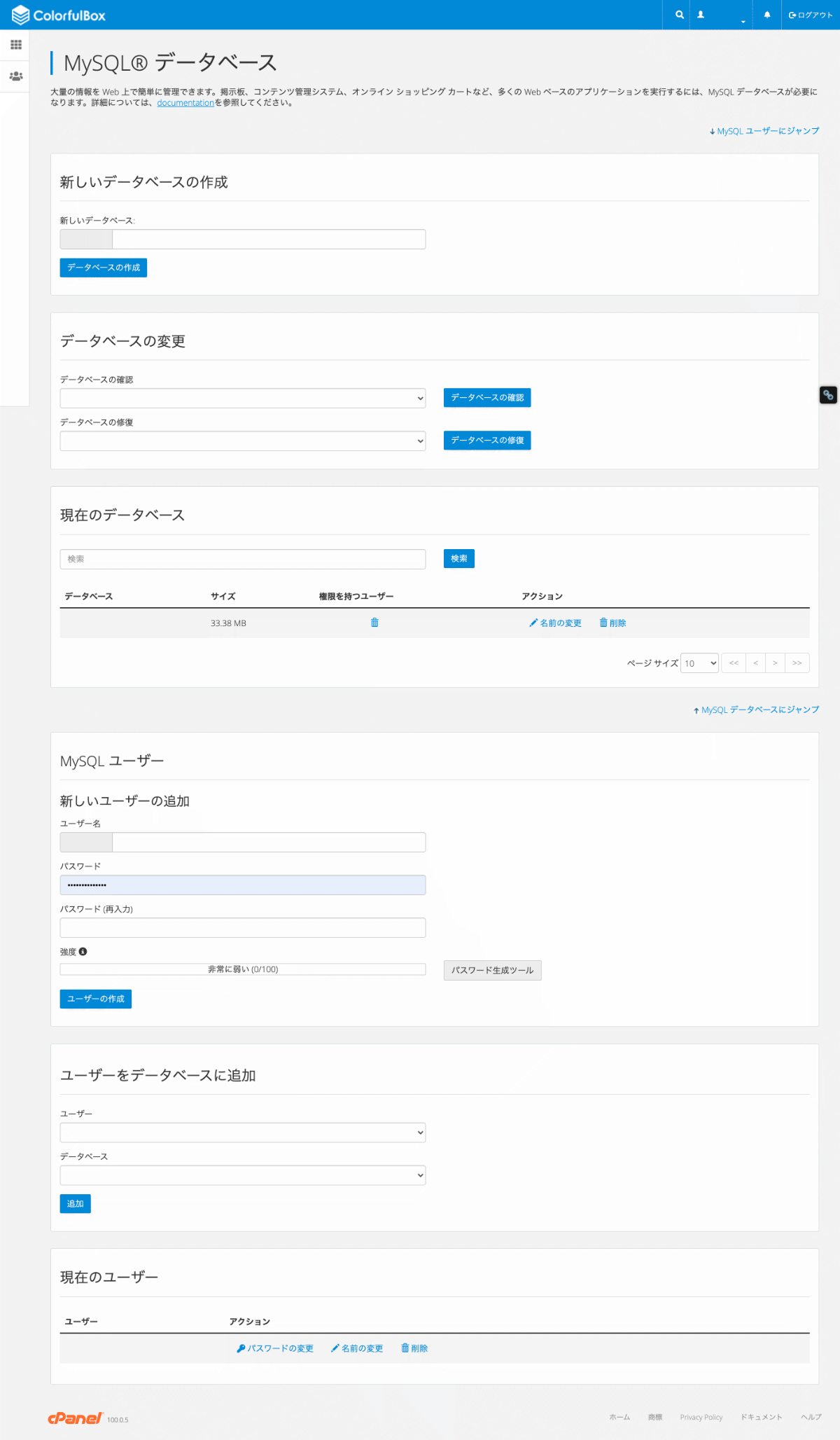840x1440 pixels.
Task: Rename the current user via 名前の変更
Action: click(x=357, y=1349)
